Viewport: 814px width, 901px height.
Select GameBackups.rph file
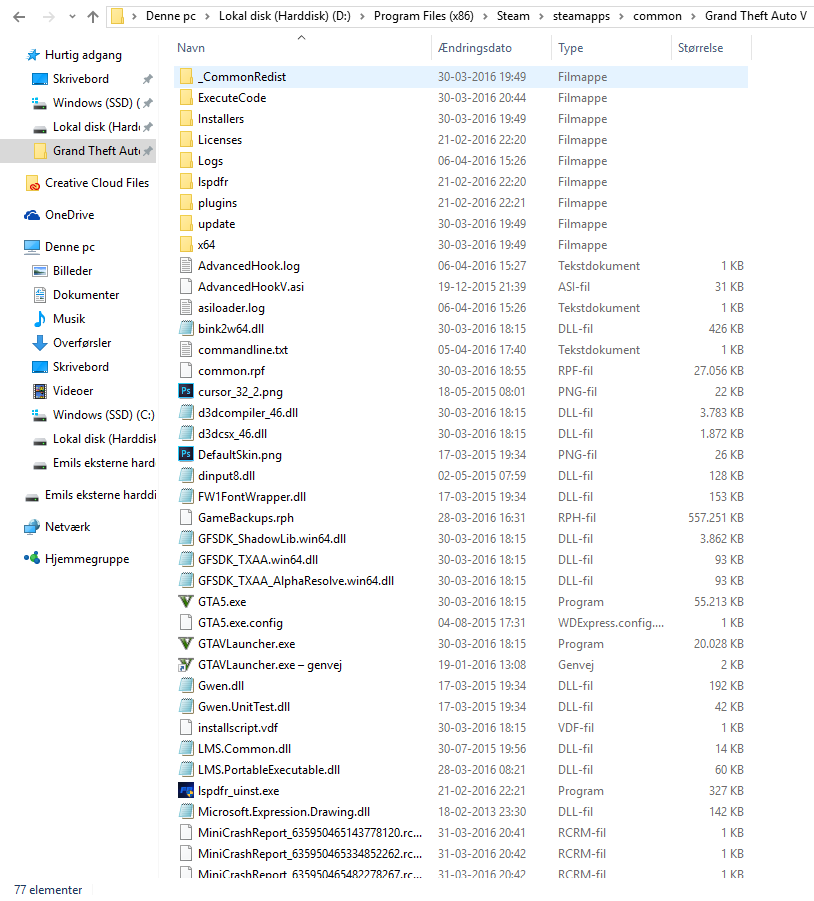(x=246, y=518)
